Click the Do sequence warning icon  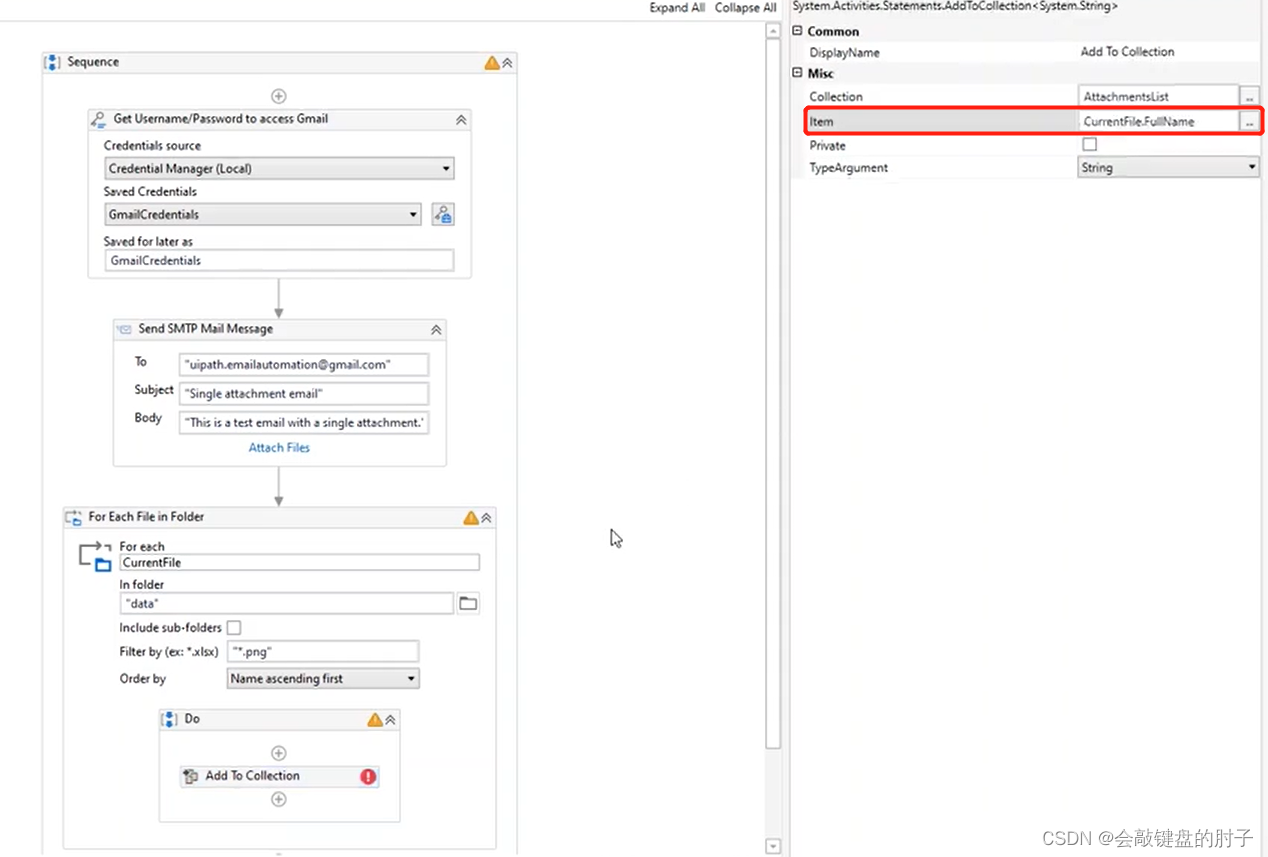tap(375, 719)
